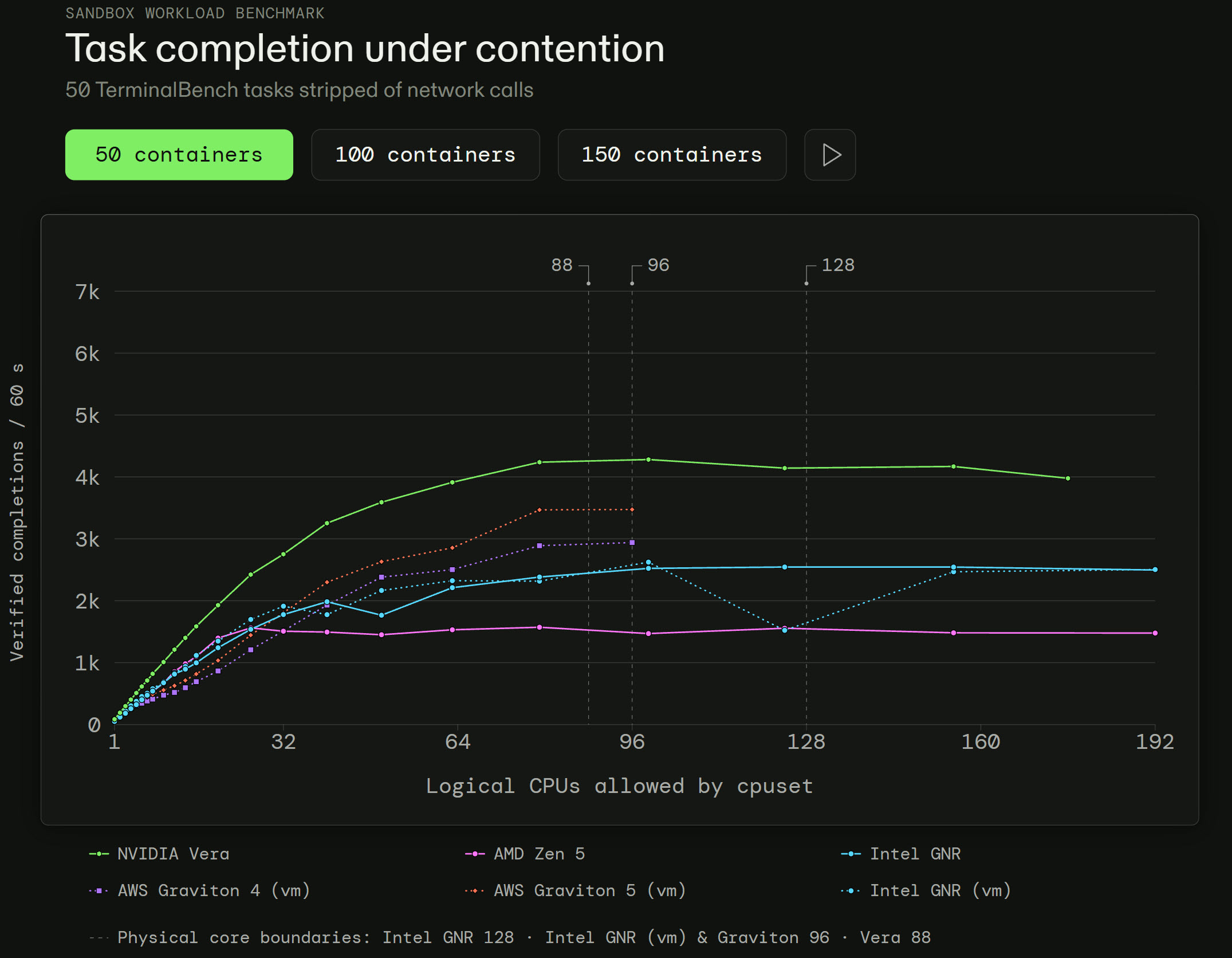Viewport: 1232px width, 958px height.
Task: Click the 128 core boundary marker label
Action: coord(838,265)
